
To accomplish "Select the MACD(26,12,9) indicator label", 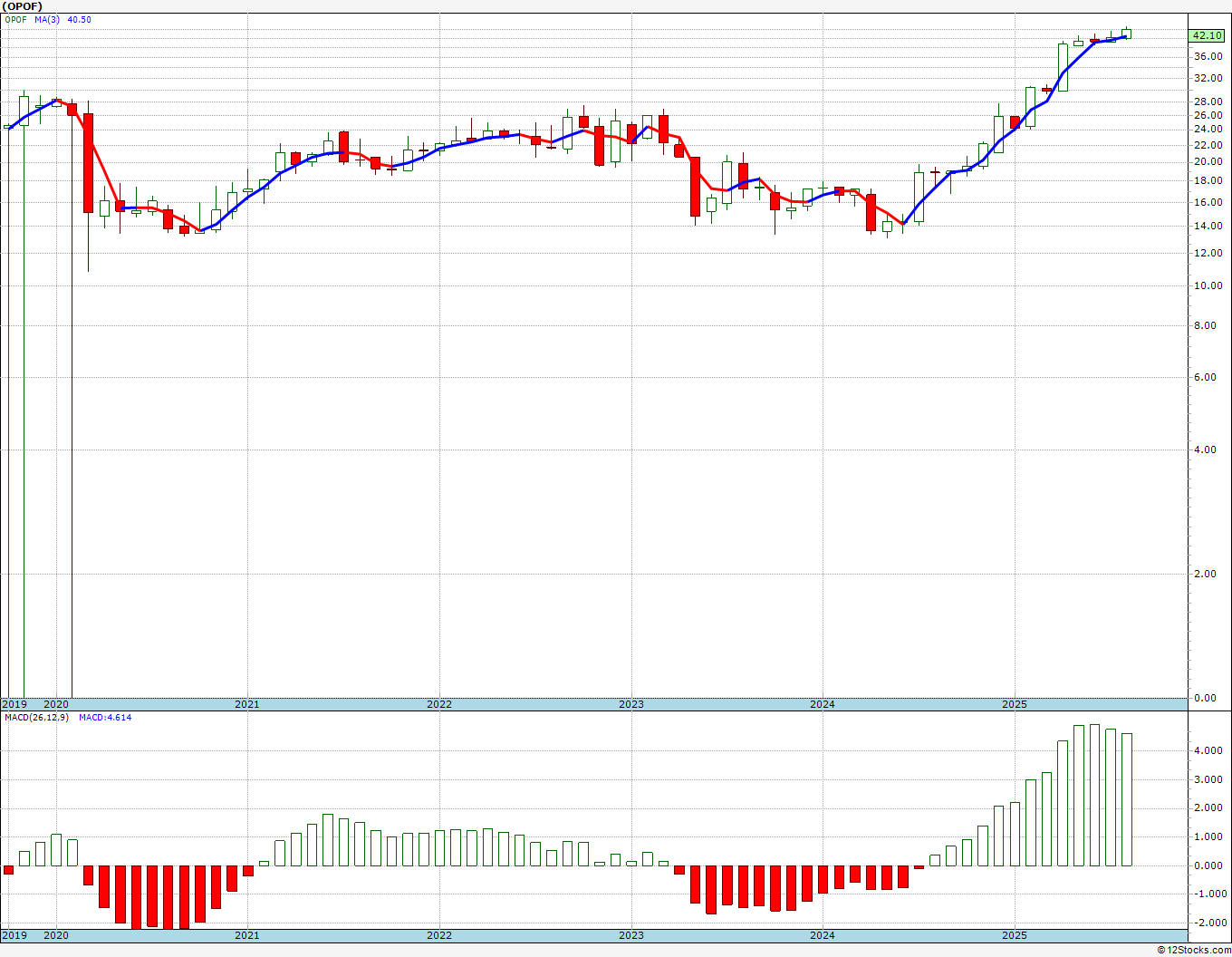I will (x=36, y=717).
